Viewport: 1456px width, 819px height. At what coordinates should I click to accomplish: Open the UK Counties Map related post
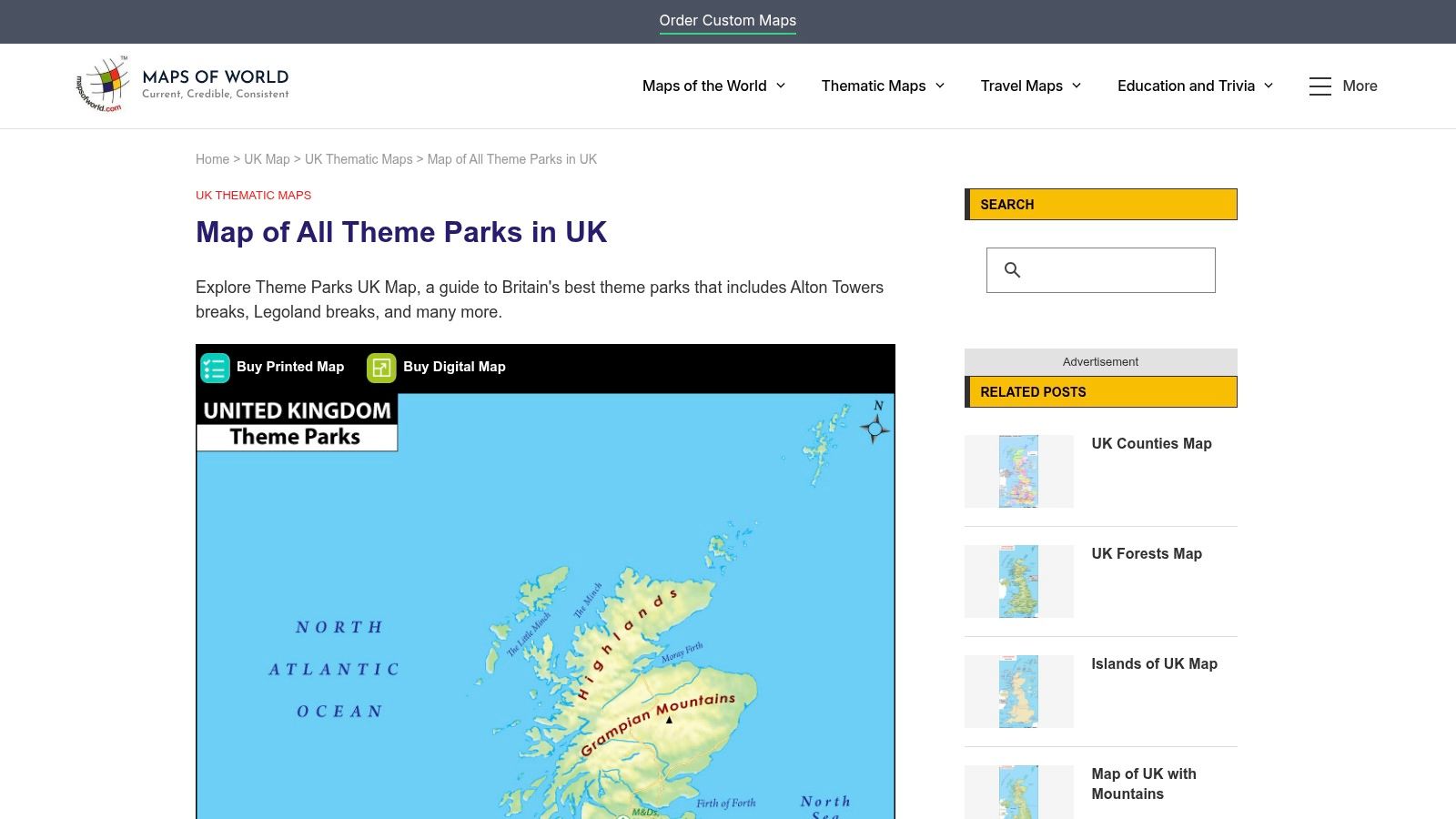[x=1151, y=443]
